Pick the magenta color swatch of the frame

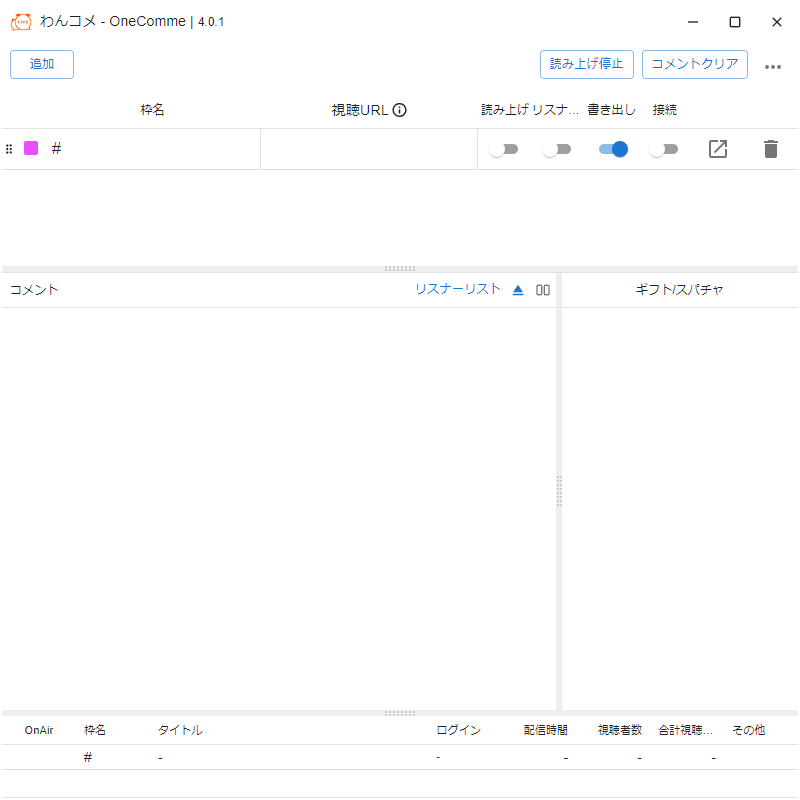tap(31, 149)
